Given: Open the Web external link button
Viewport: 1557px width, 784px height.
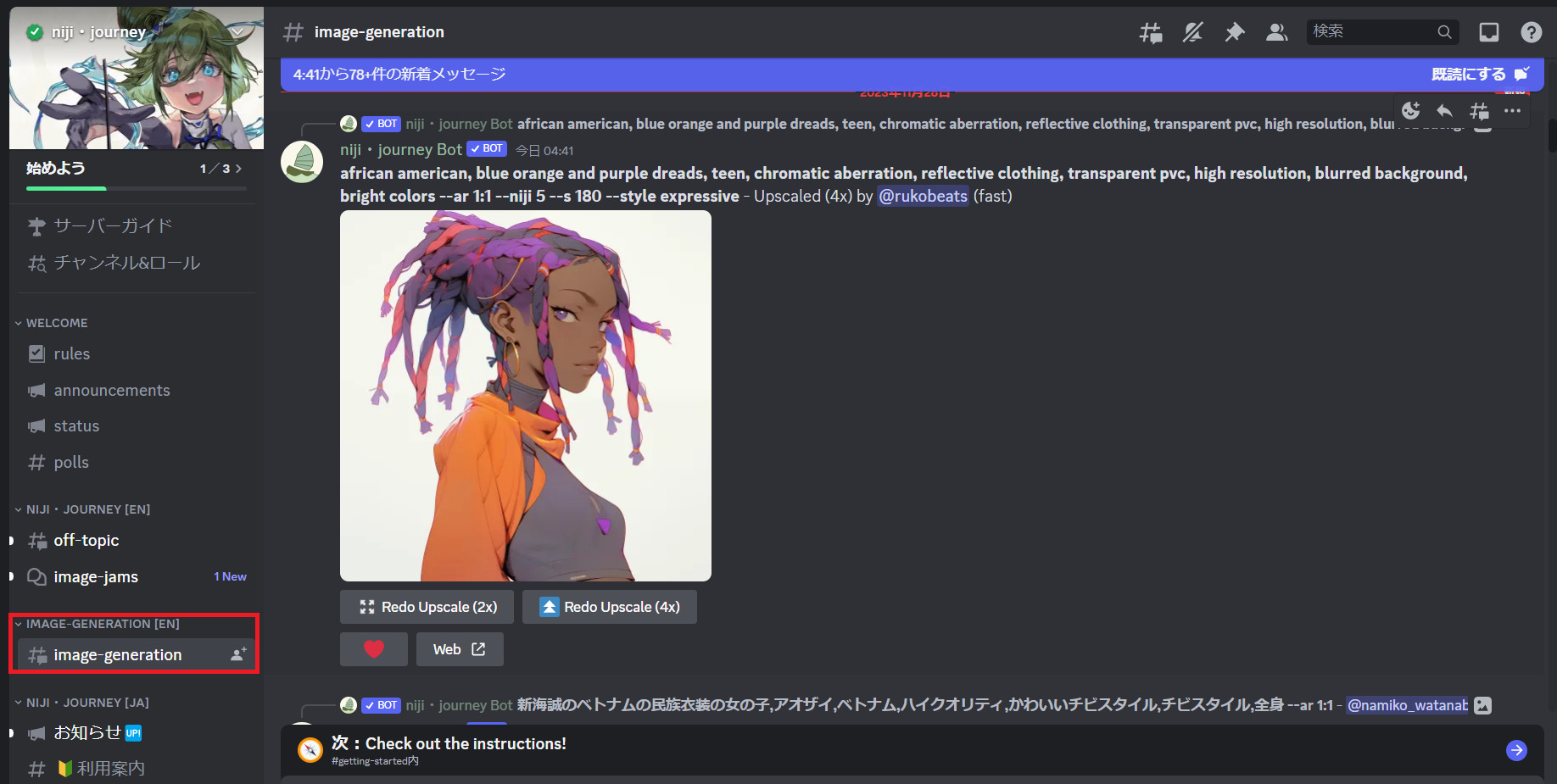Looking at the screenshot, I should tap(459, 649).
